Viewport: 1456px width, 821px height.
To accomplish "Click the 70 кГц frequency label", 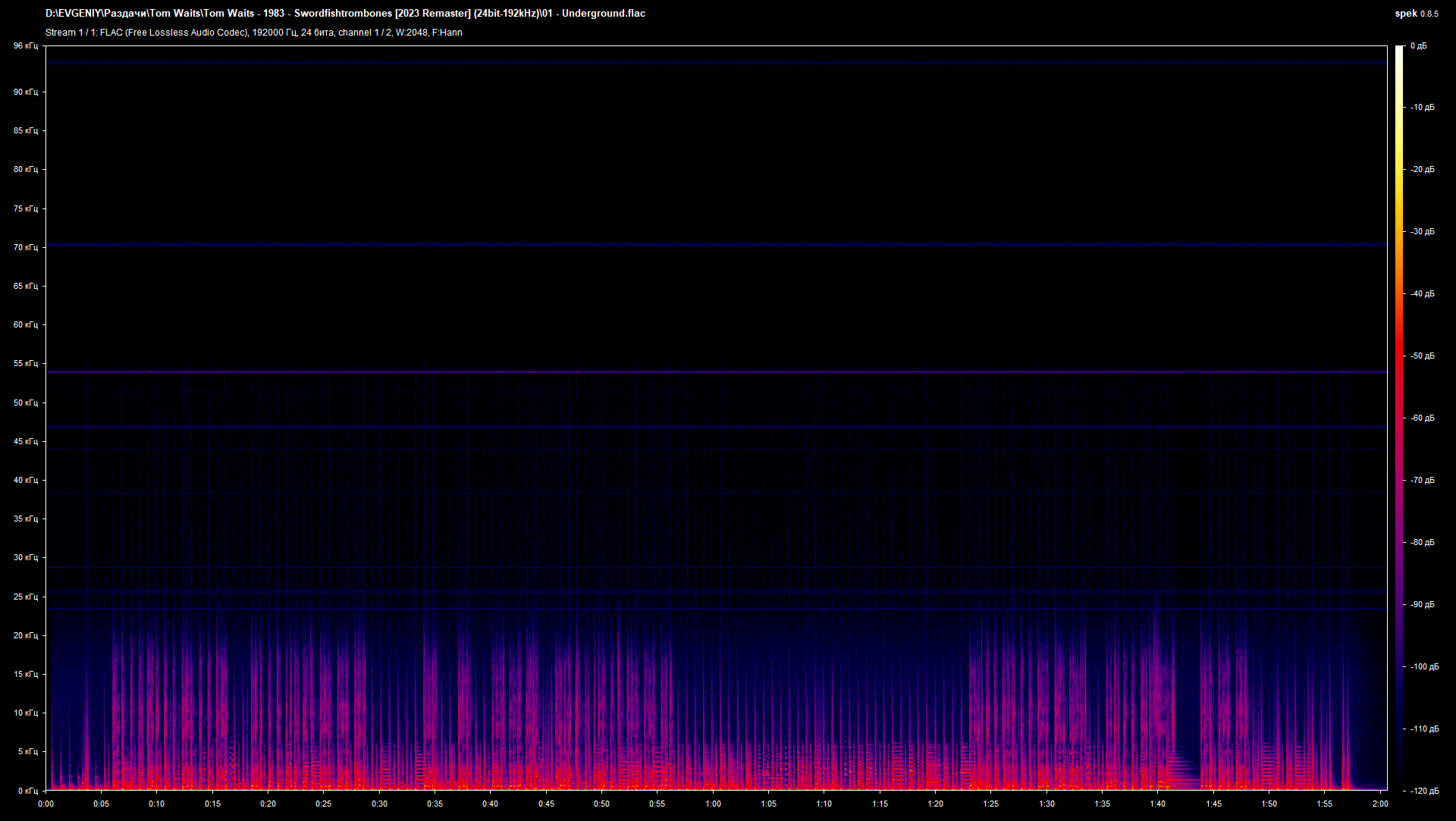I will (x=25, y=247).
